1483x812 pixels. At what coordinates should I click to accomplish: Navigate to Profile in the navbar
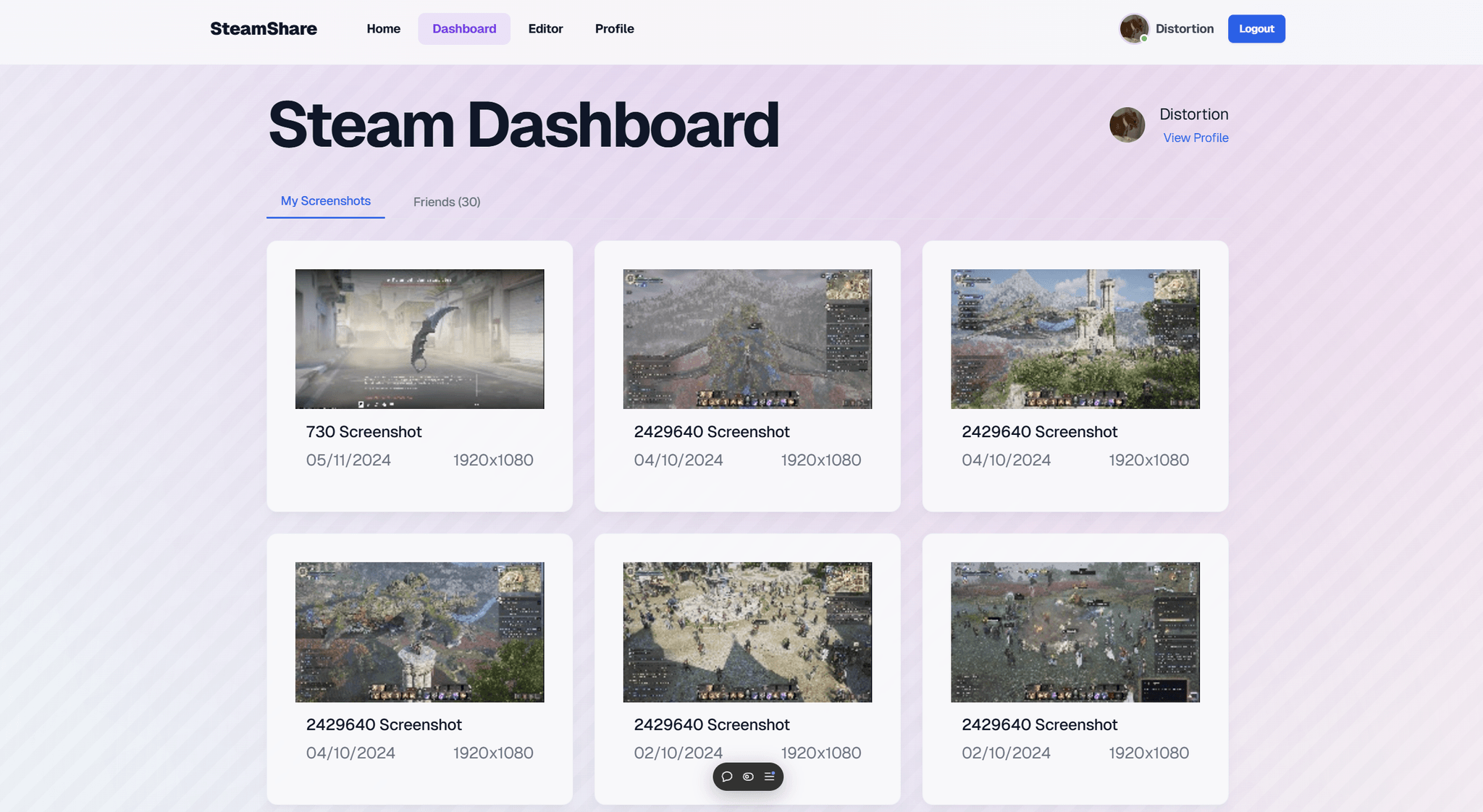(x=615, y=29)
